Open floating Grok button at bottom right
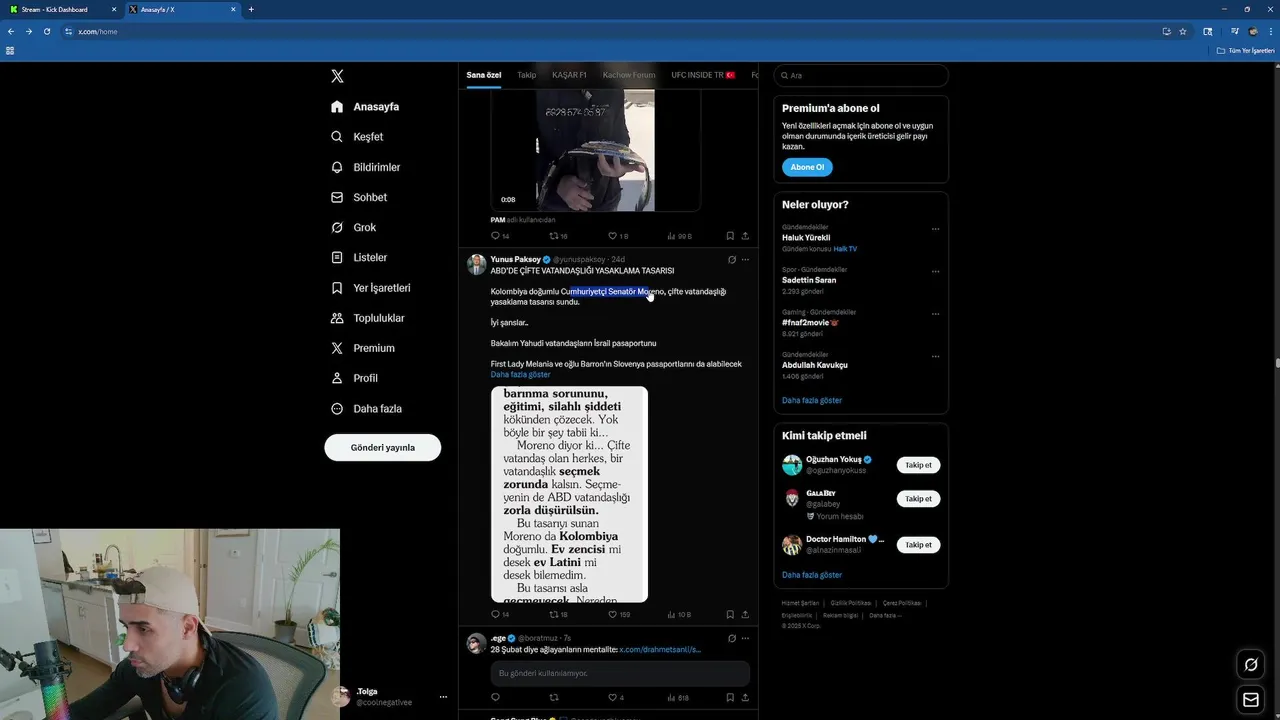This screenshot has width=1280, height=720. coord(1250,664)
